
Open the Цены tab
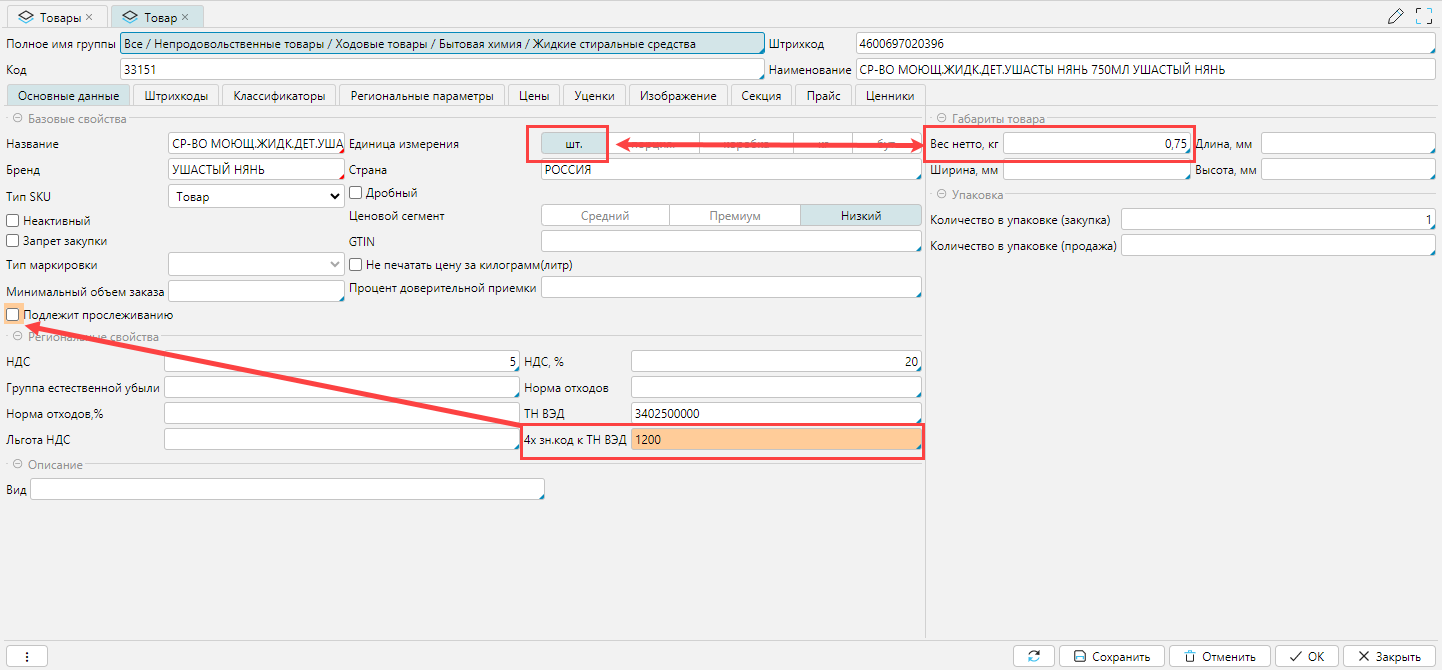click(x=534, y=96)
